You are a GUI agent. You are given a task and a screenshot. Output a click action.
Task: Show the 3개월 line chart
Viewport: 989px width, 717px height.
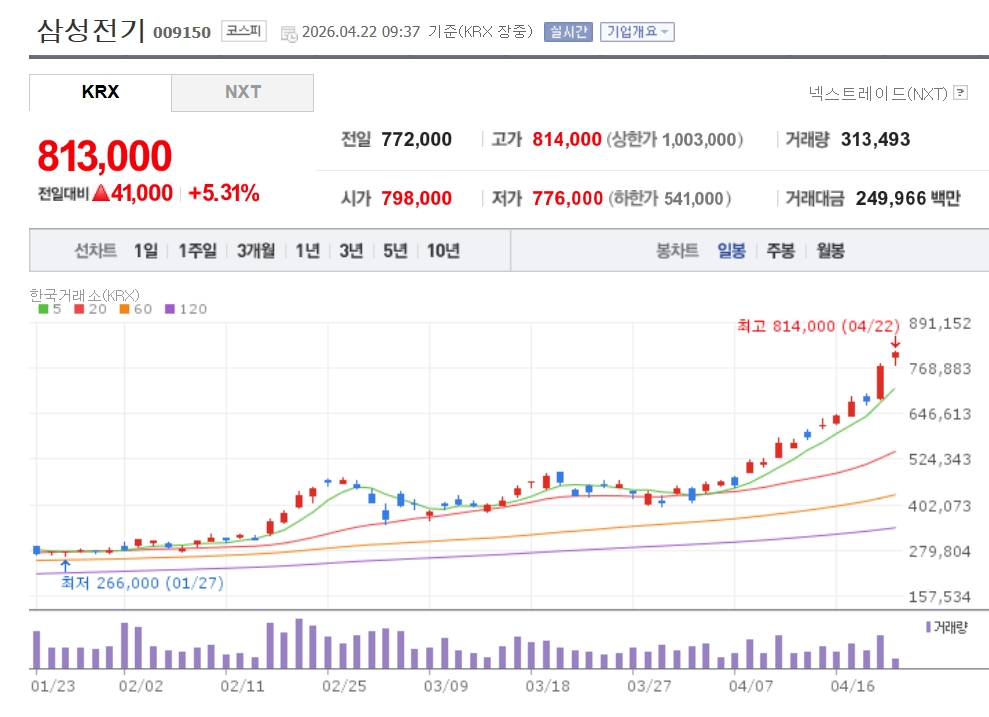[x=256, y=251]
